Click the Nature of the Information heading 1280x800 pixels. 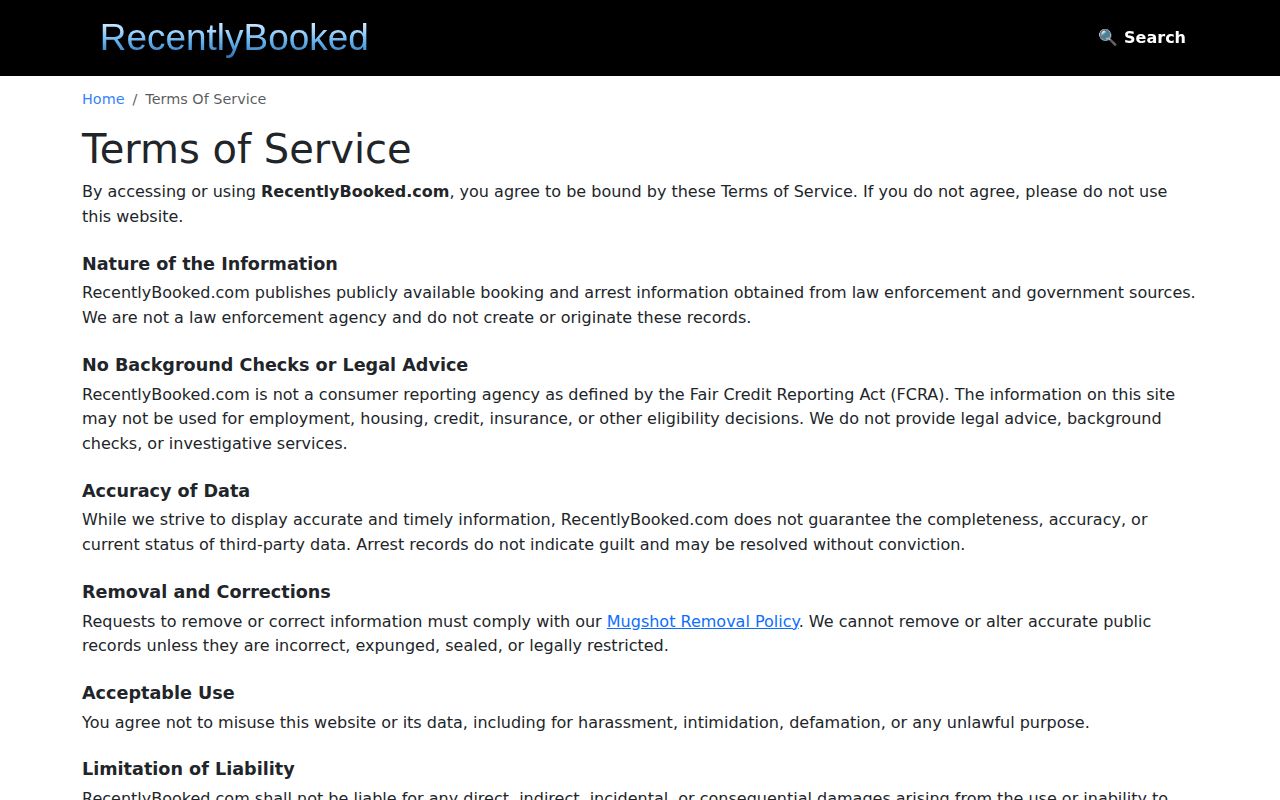pyautogui.click(x=210, y=264)
